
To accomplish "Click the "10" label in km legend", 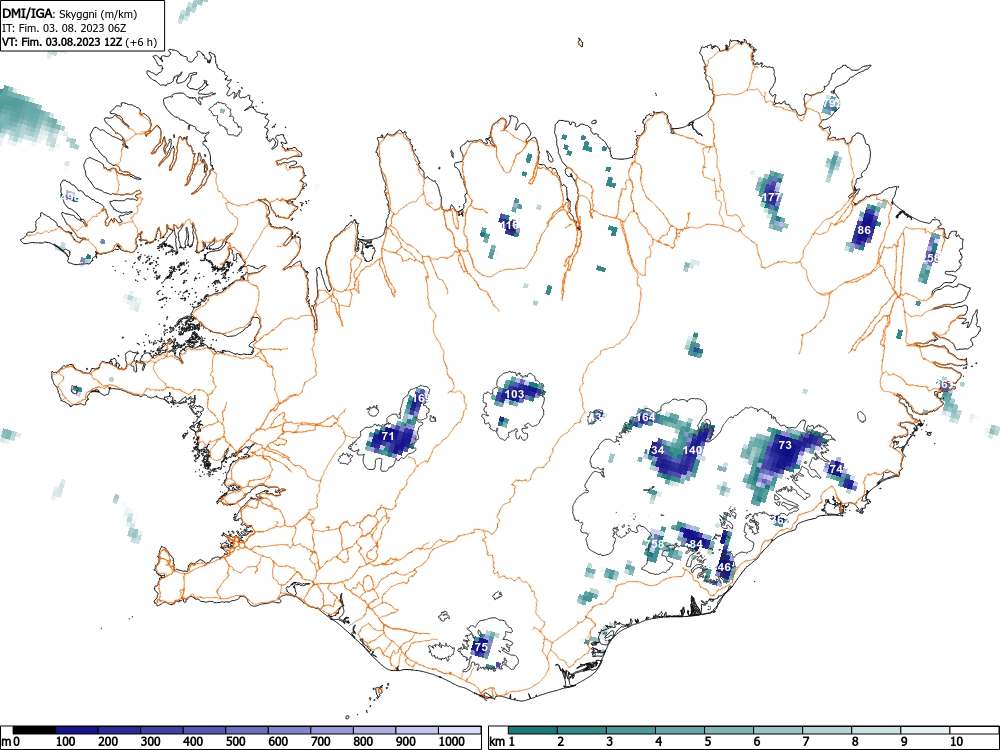I will coord(955,742).
